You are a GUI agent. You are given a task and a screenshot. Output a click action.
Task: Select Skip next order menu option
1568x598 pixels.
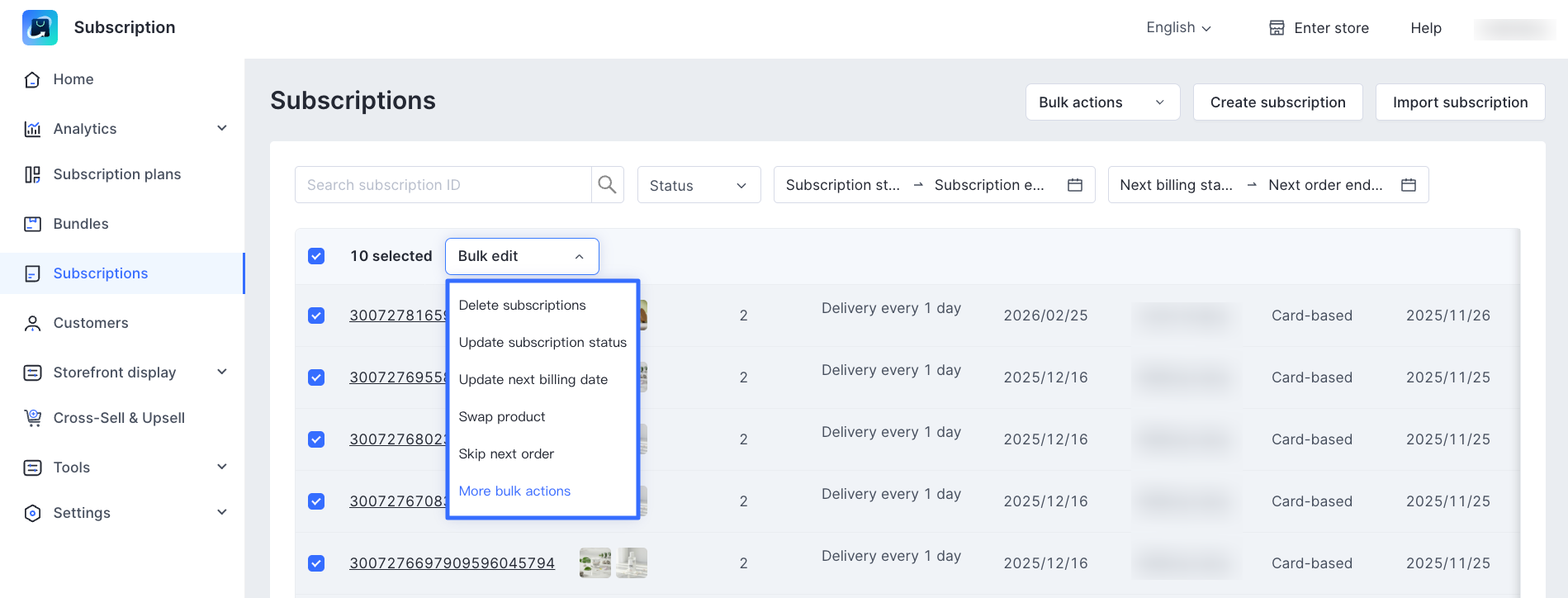pos(506,454)
